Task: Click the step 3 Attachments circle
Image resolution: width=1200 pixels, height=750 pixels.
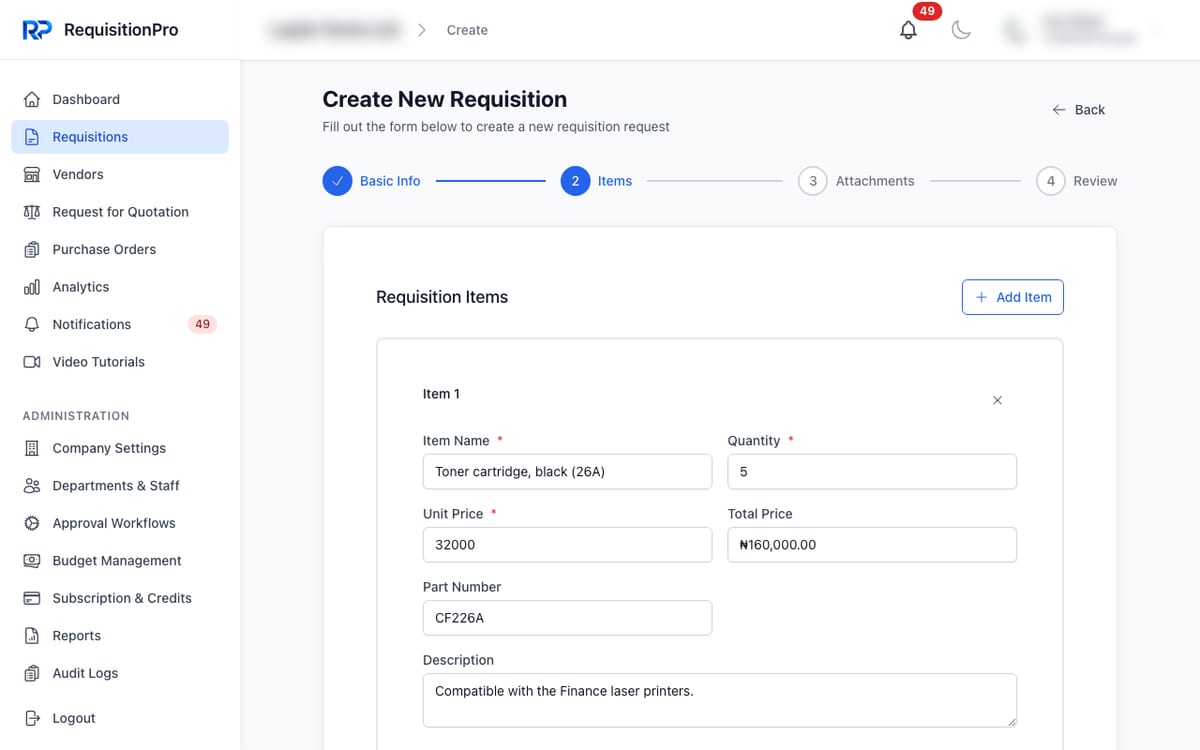Action: click(x=813, y=181)
